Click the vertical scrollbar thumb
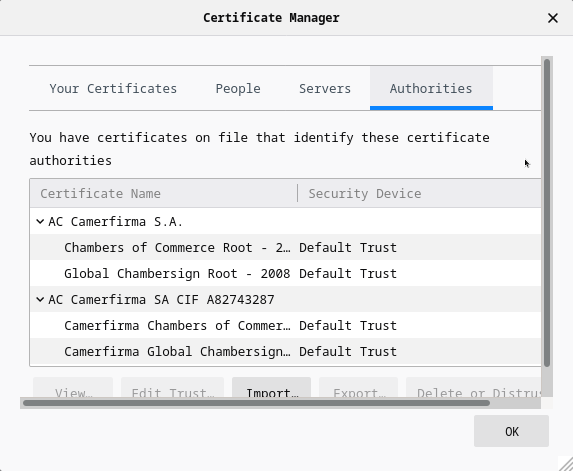This screenshot has width=573, height=471. (547, 213)
